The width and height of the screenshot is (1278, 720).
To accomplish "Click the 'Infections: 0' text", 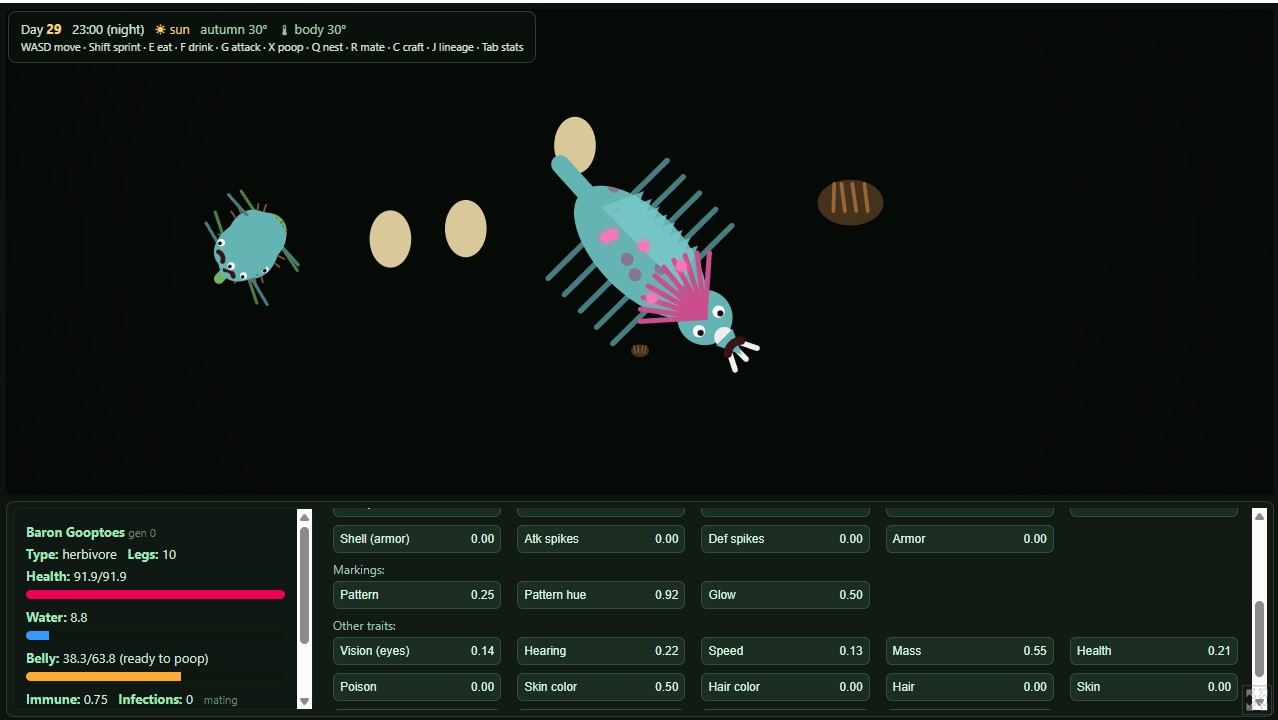I will pos(156,700).
